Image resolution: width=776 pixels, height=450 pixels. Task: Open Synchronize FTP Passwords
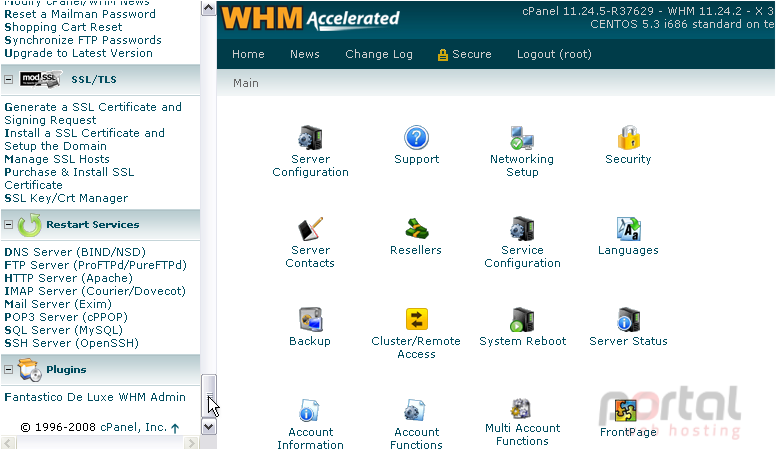(83, 40)
